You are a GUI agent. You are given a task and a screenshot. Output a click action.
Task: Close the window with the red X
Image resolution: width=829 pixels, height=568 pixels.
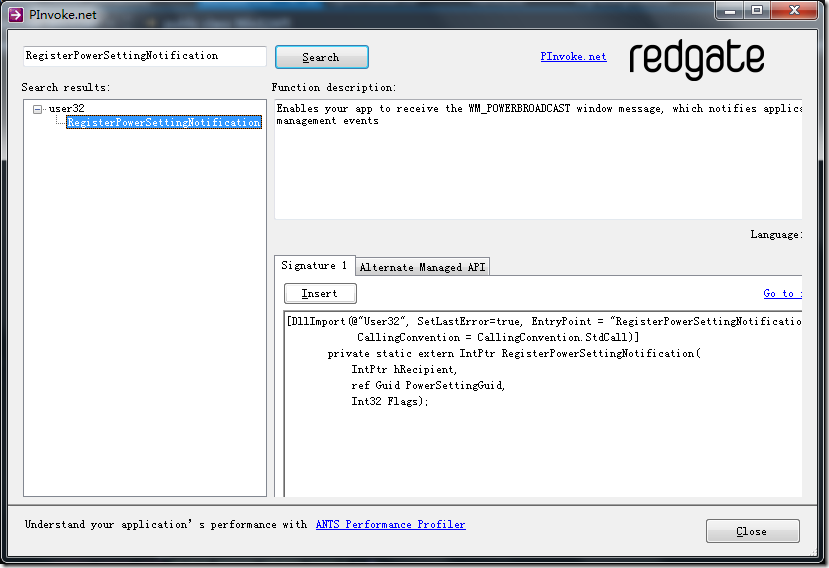[794, 11]
